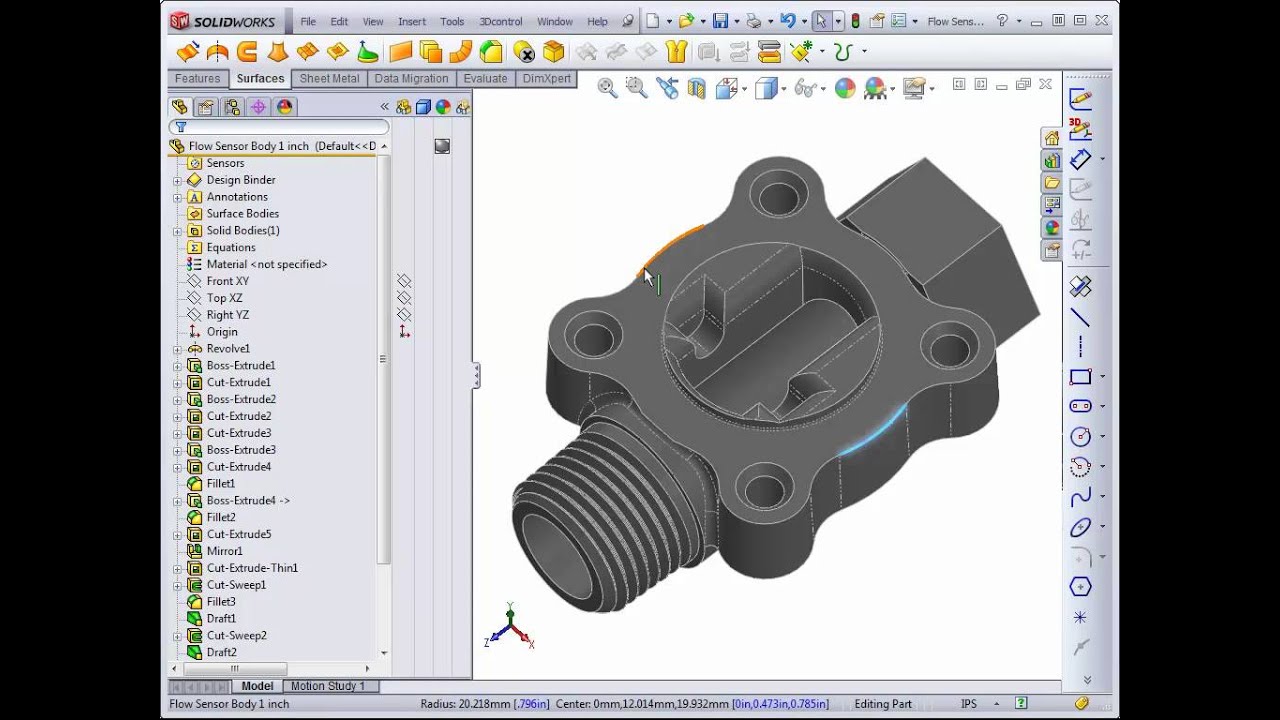Start a 3D Sketch from right toolbar
Image resolution: width=1280 pixels, height=720 pixels.
(1080, 128)
